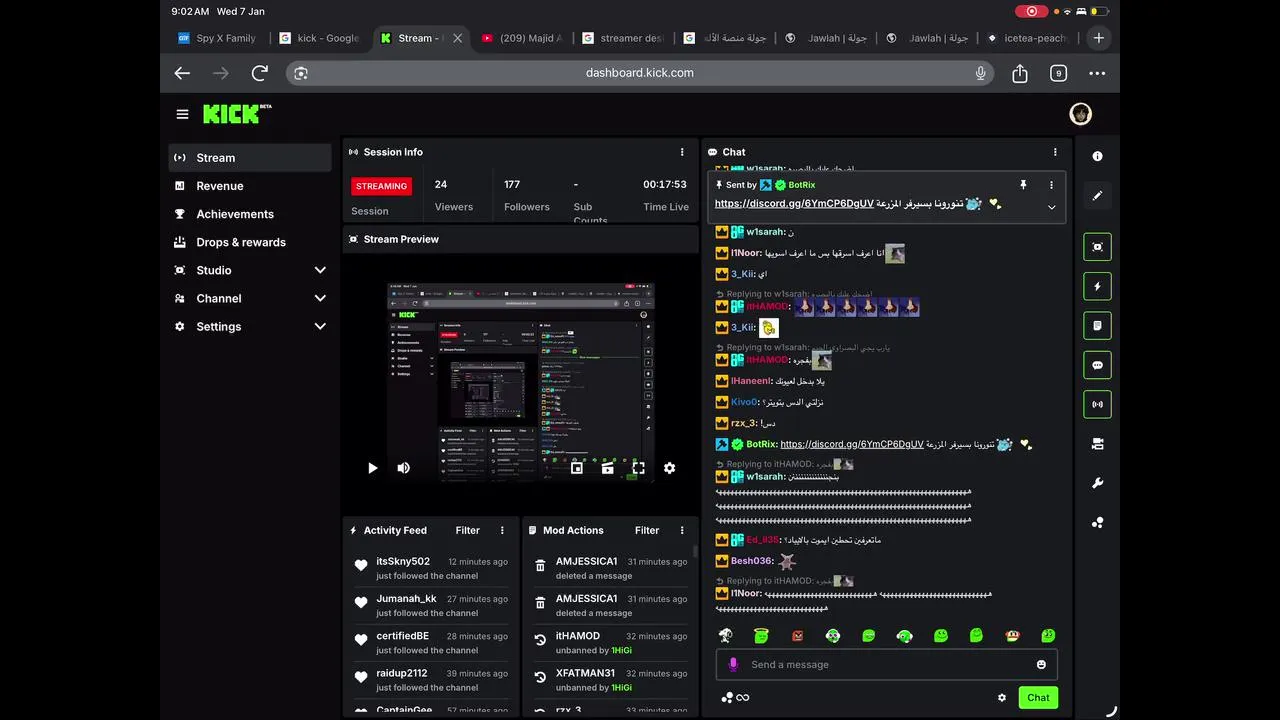Toggle theater mode on preview player
1280x720 pixels.
pos(607,467)
